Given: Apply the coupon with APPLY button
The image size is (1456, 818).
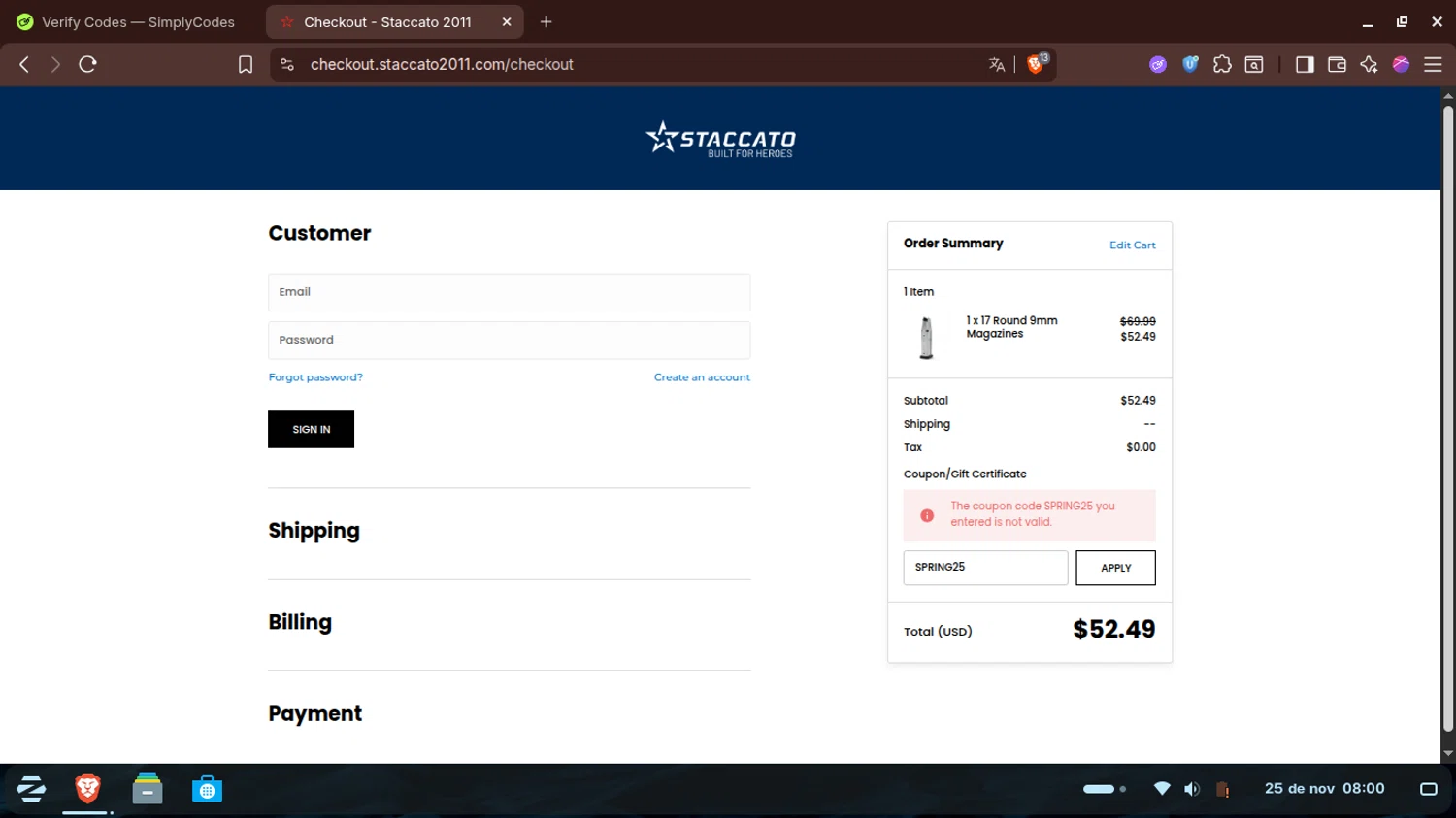Looking at the screenshot, I should pyautogui.click(x=1115, y=568).
